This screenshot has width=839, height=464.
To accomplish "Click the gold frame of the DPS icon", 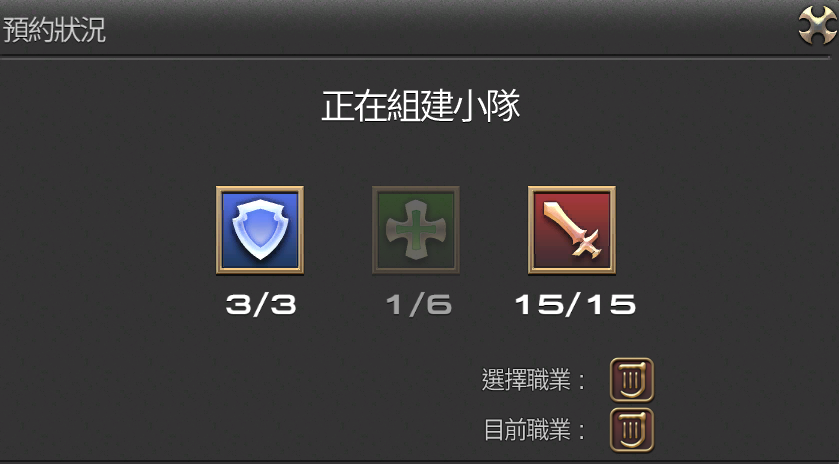I will (x=571, y=189).
